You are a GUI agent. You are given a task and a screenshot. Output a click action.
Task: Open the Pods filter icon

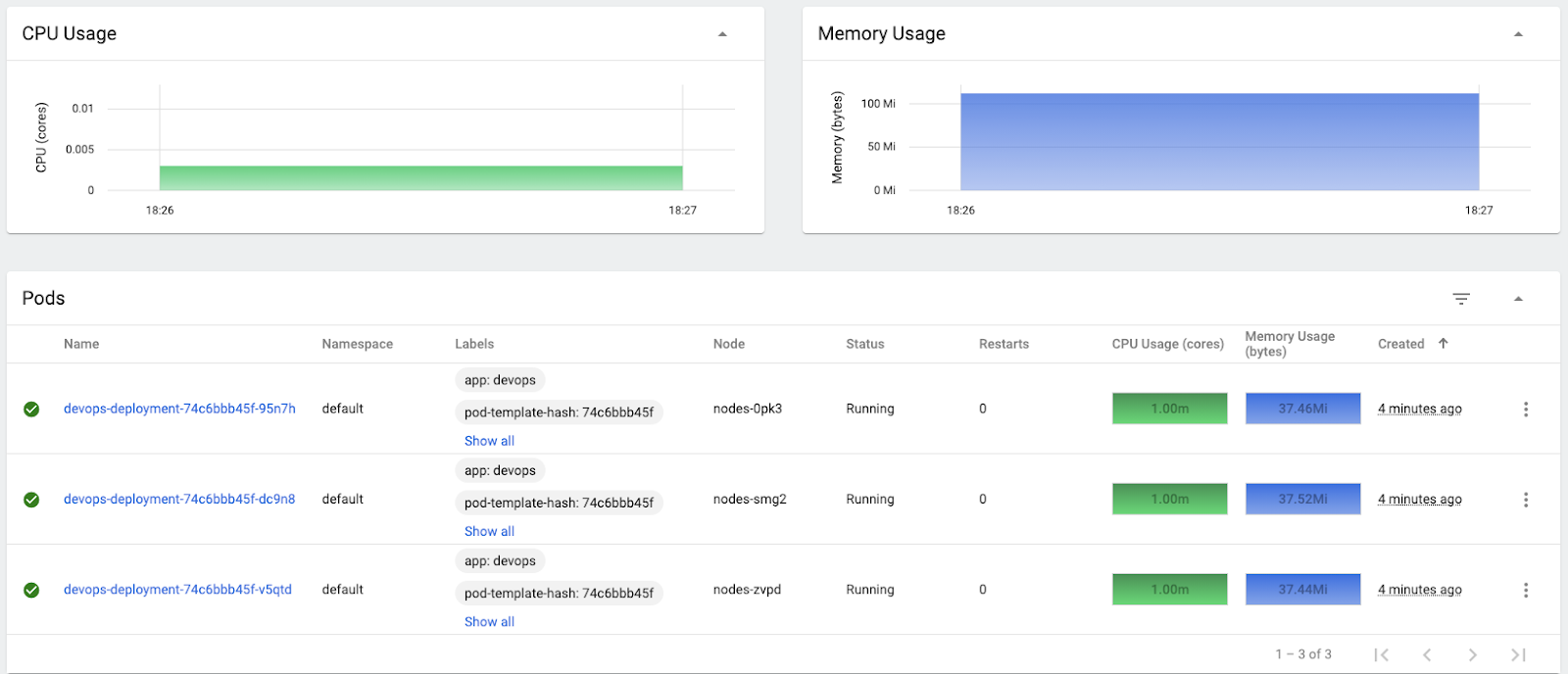(x=1461, y=299)
